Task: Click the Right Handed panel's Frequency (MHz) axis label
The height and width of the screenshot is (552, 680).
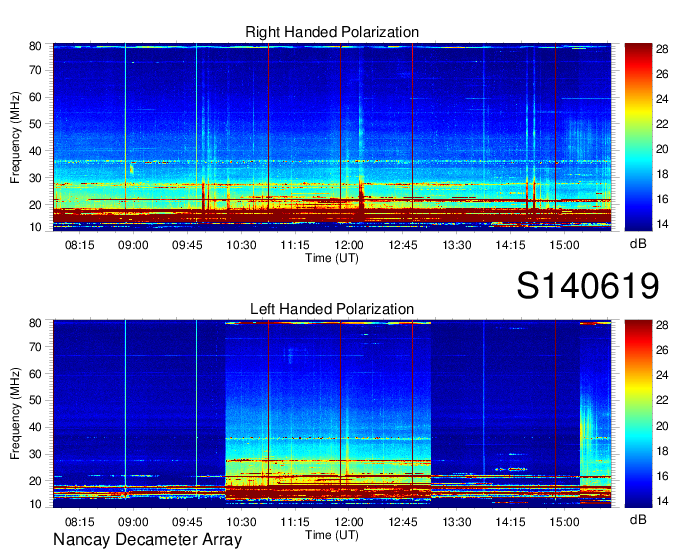Action: point(15,137)
